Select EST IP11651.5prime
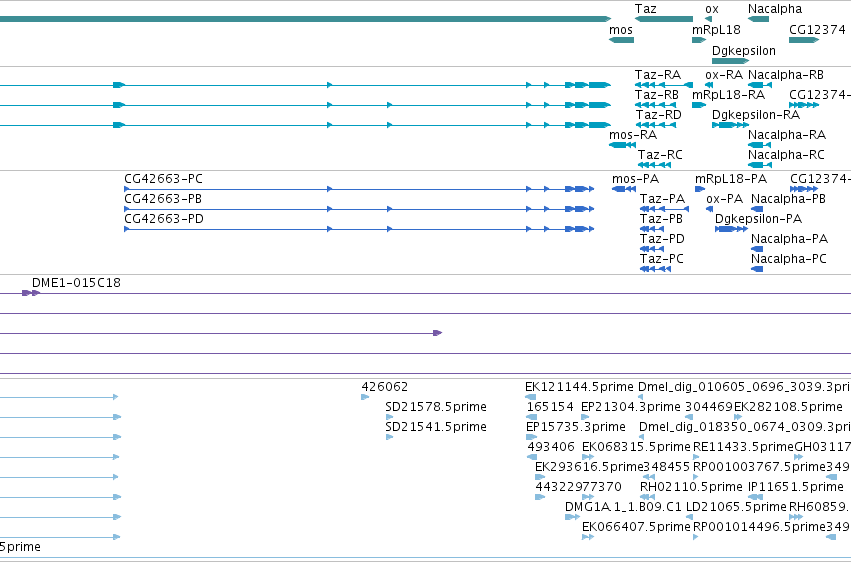Image resolution: width=851 pixels, height=562 pixels. point(796,488)
